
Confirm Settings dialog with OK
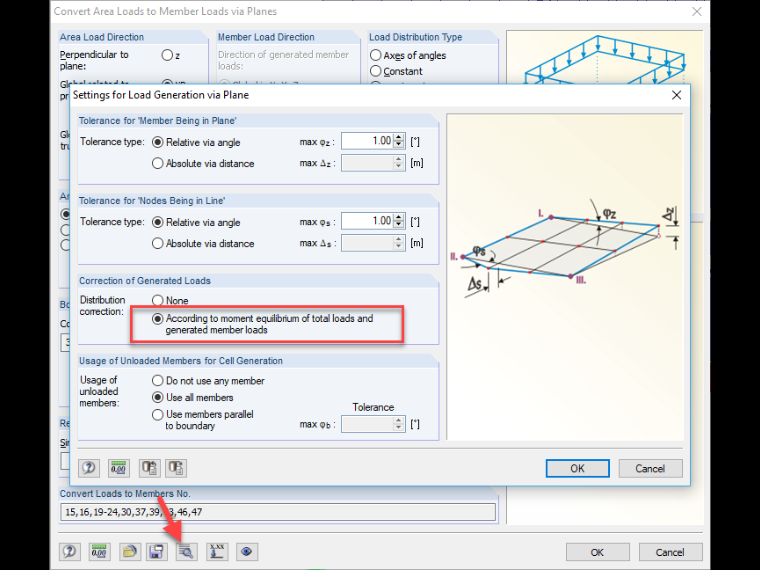click(577, 468)
